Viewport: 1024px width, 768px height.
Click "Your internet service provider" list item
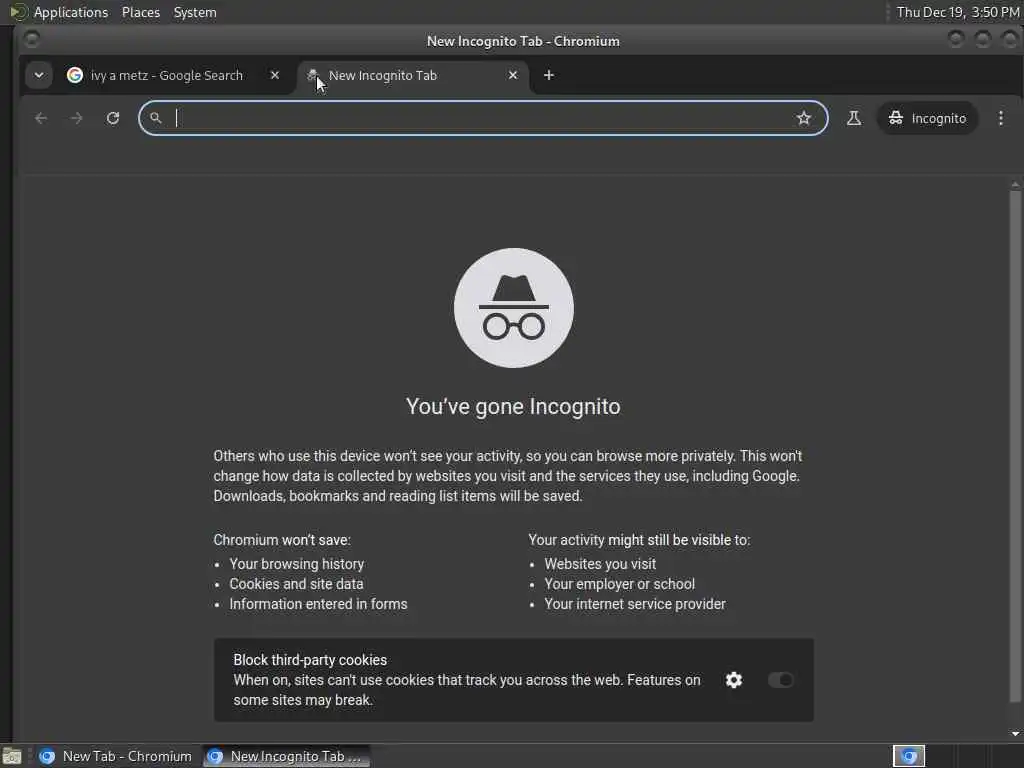(x=635, y=604)
